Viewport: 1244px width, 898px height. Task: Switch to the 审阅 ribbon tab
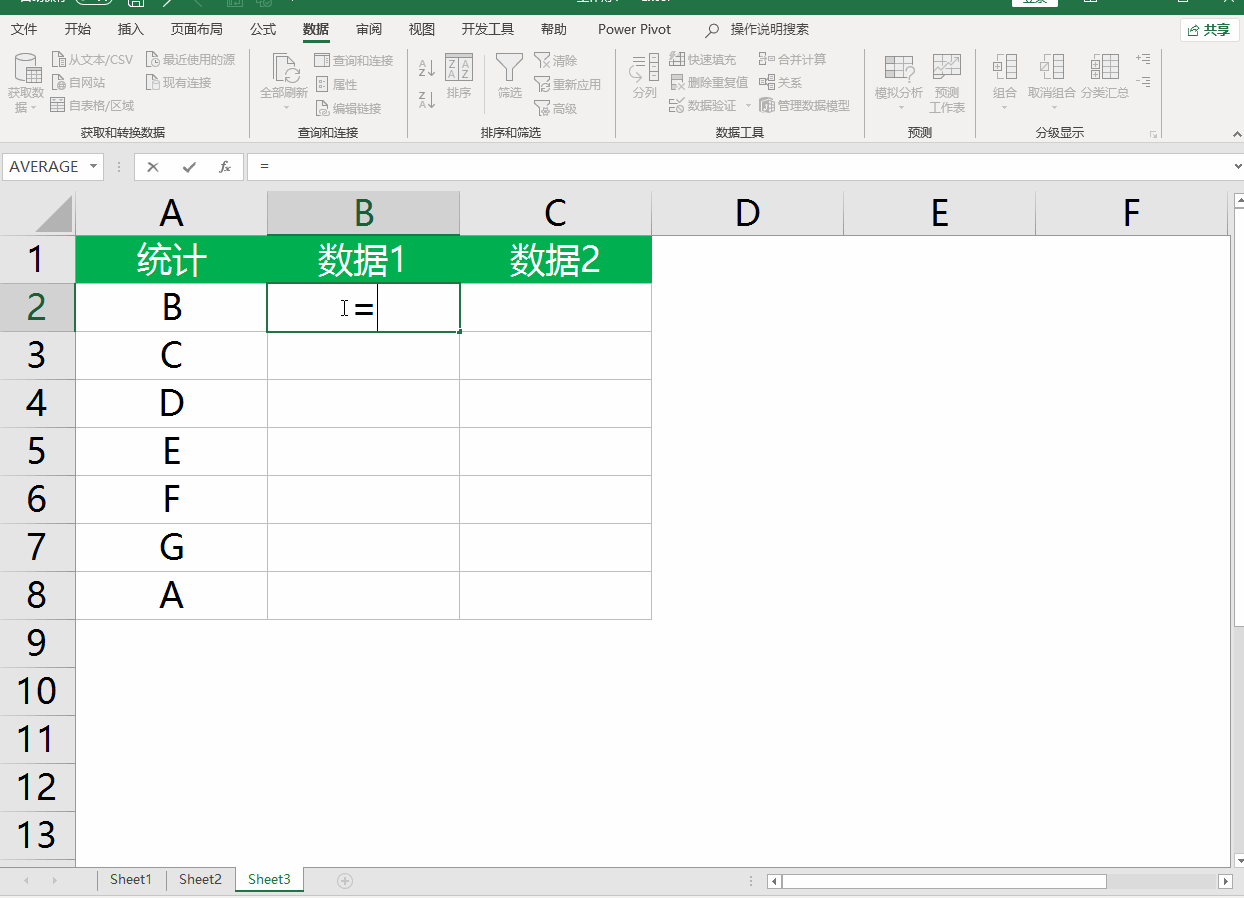point(369,29)
